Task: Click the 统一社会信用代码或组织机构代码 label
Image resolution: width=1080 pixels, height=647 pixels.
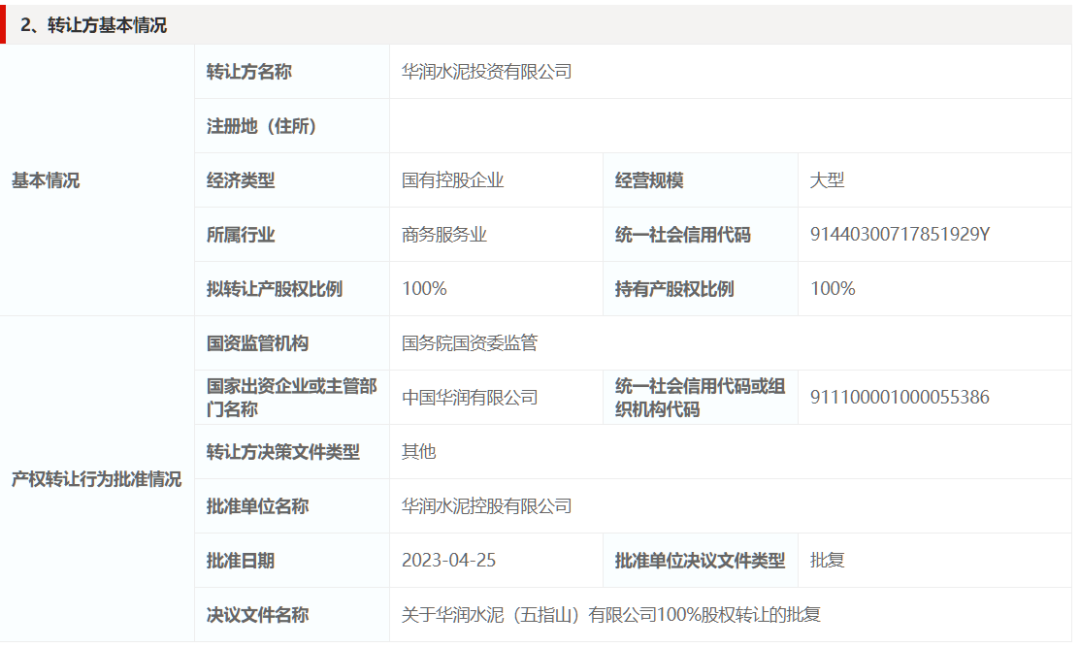Action: [700, 398]
